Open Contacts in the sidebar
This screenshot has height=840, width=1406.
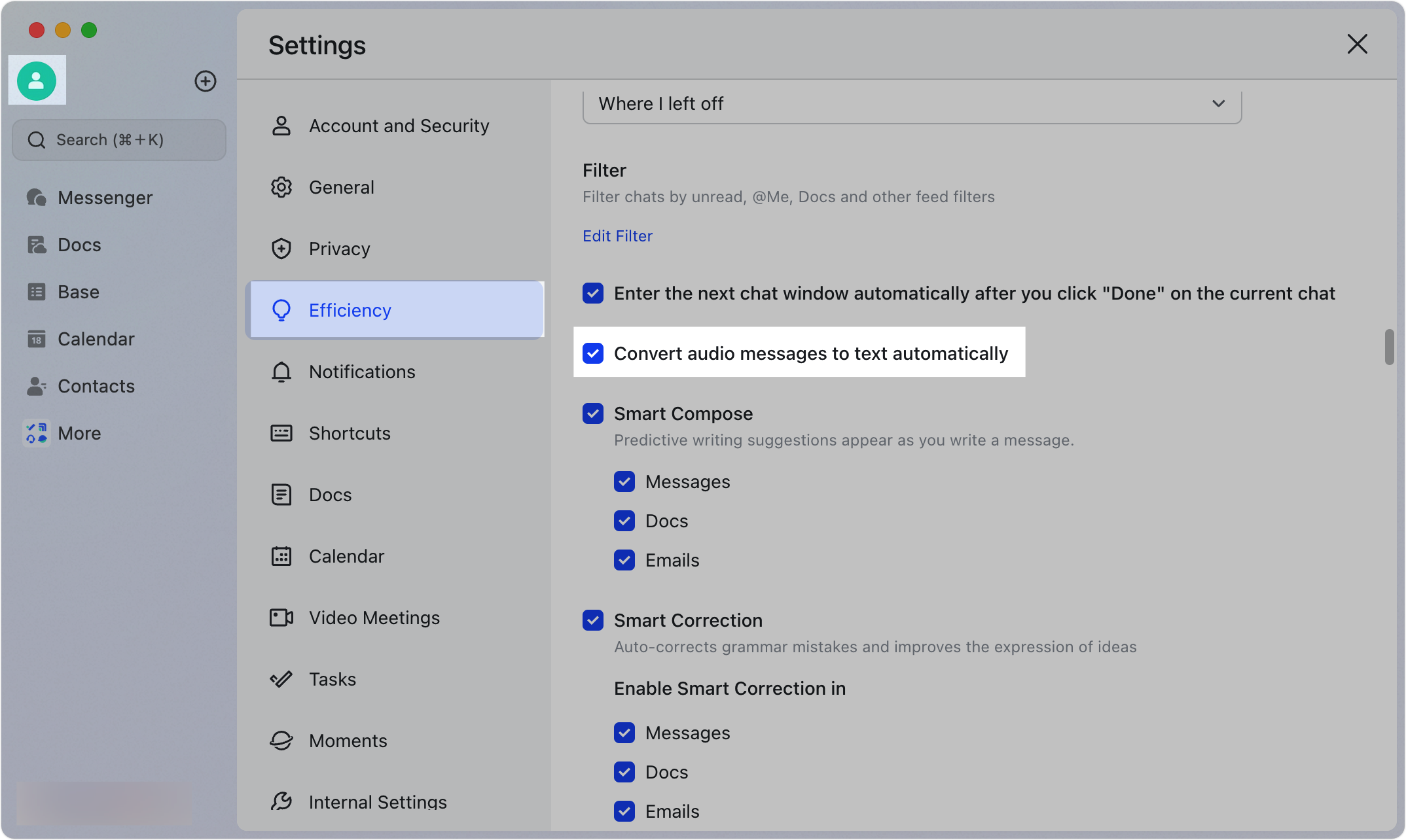pyautogui.click(x=81, y=386)
